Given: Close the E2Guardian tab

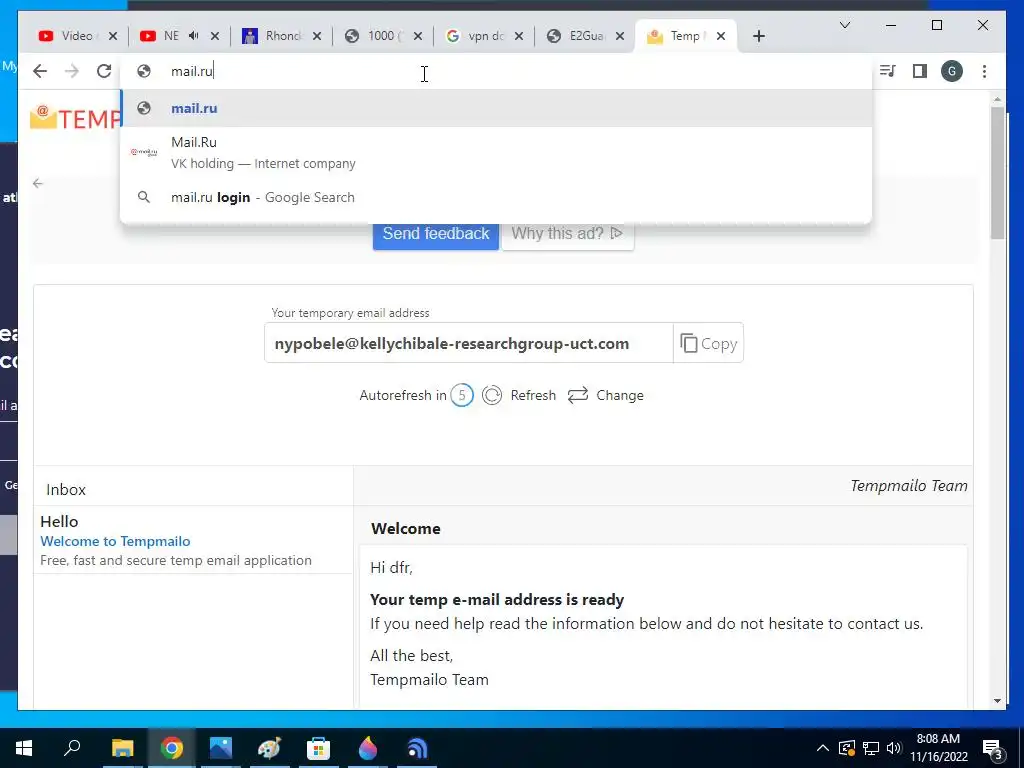Looking at the screenshot, I should [620, 36].
